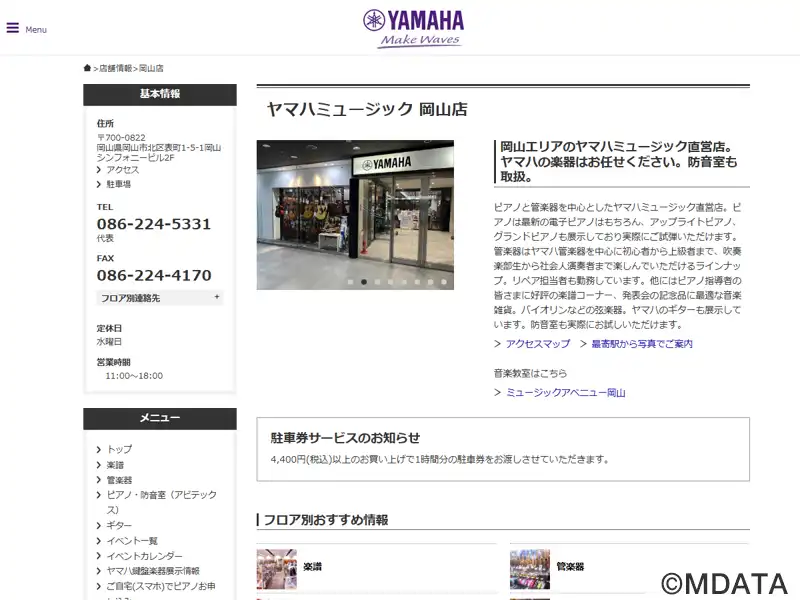The height and width of the screenshot is (600, 800).
Task: Click the 楽譜 floor thumbnail image
Action: point(277,567)
